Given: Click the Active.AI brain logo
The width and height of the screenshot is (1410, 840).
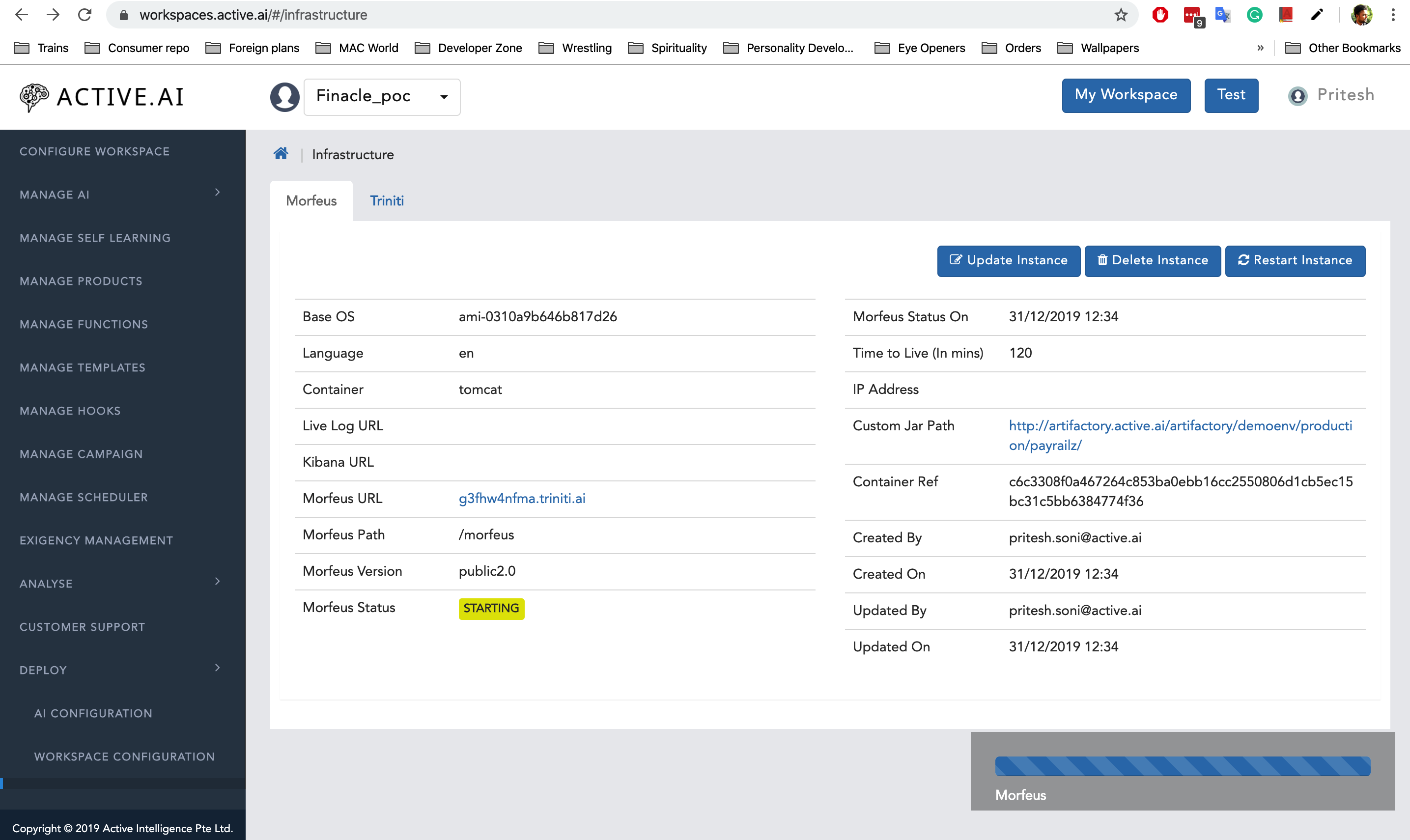Looking at the screenshot, I should 34,97.
